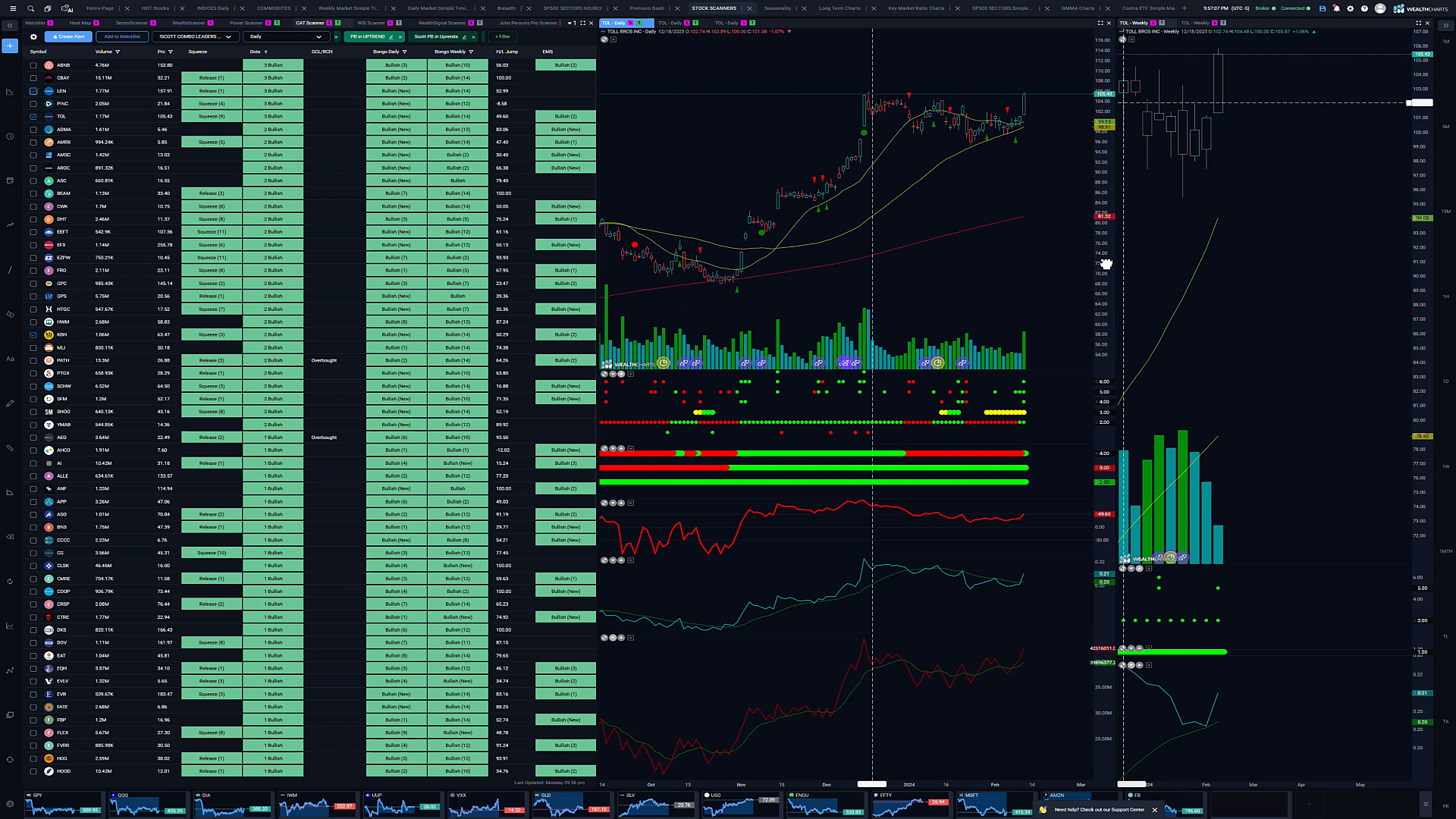Toggle checkbox for PNC row

(x=33, y=104)
